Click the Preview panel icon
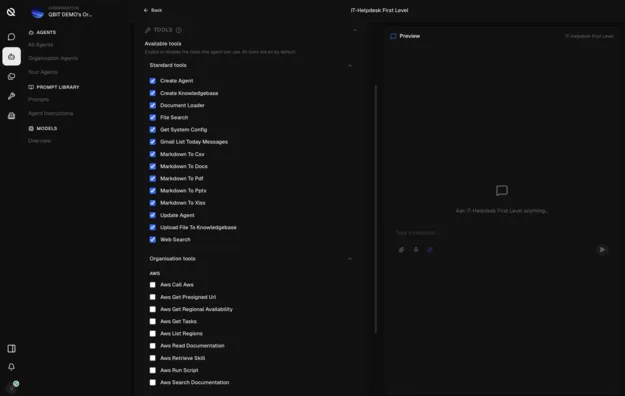The width and height of the screenshot is (625, 396). tap(393, 36)
